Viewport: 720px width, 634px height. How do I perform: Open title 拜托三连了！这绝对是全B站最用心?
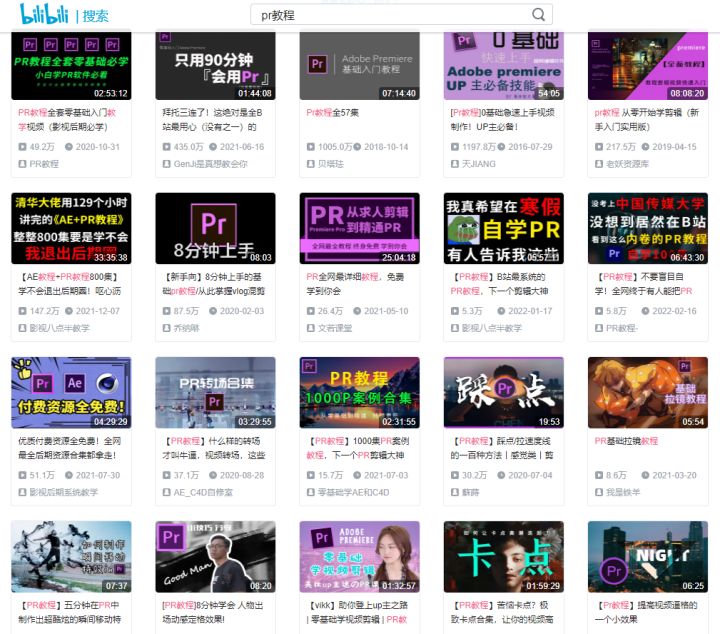pyautogui.click(x=212, y=119)
